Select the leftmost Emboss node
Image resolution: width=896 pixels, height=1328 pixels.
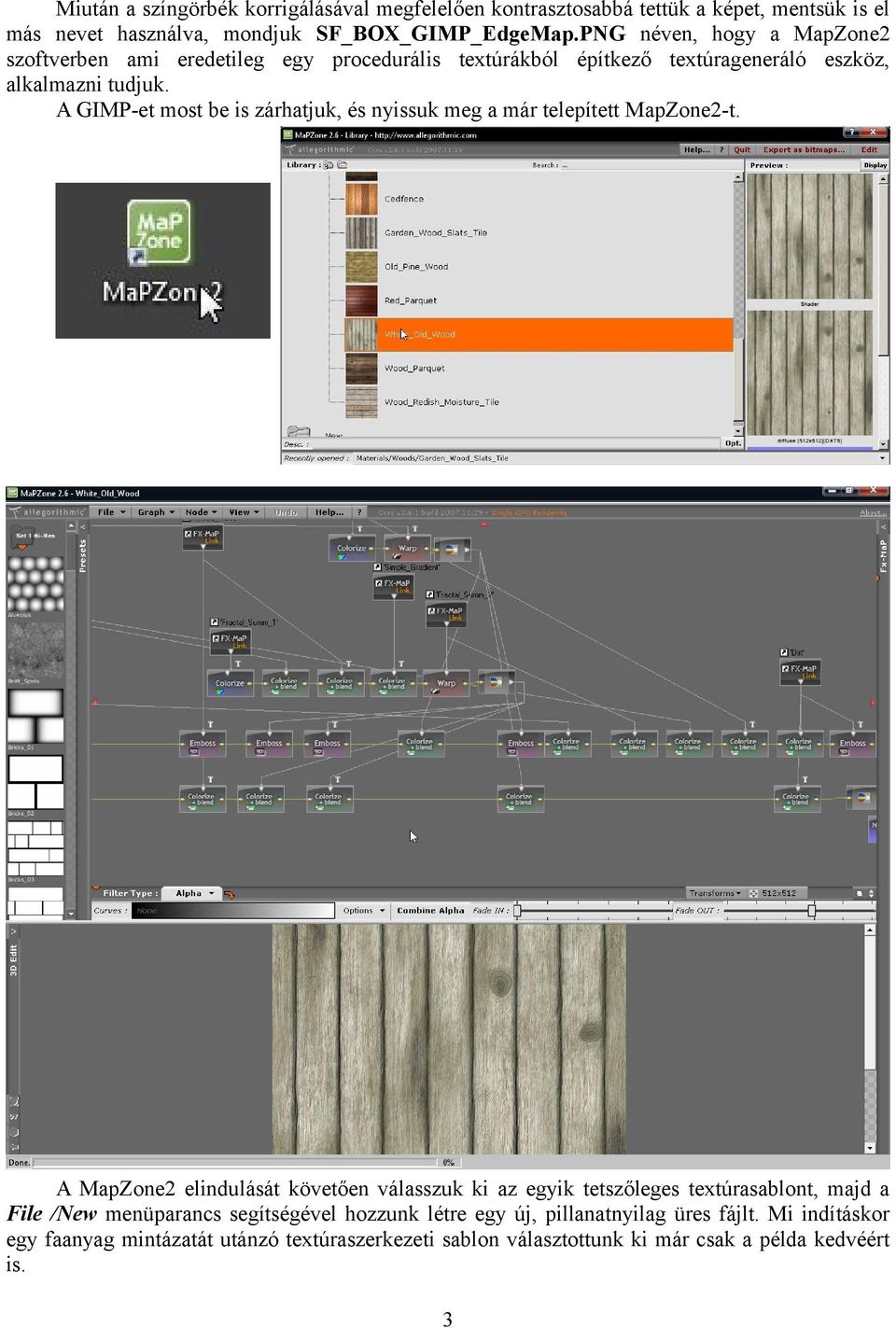pos(203,744)
